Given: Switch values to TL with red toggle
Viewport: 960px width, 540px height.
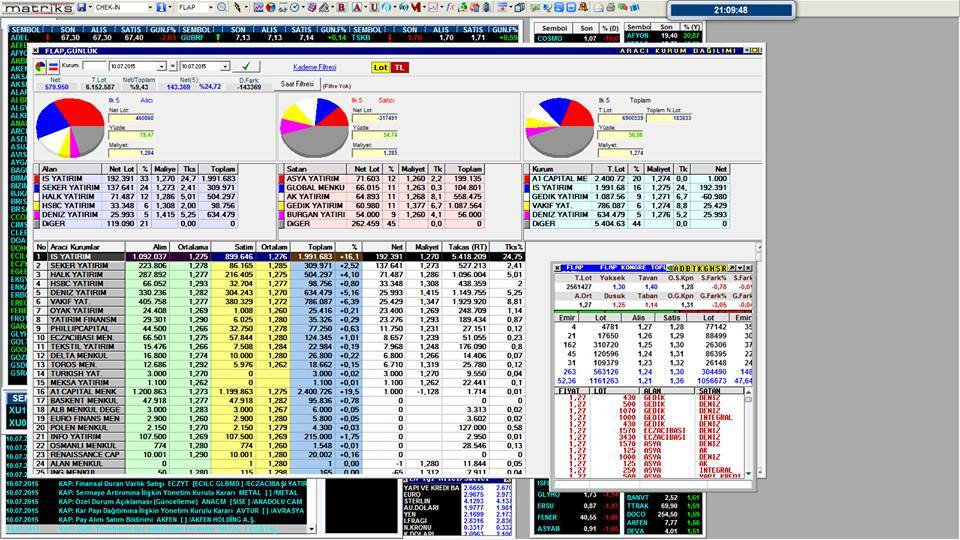Looking at the screenshot, I should pos(399,67).
